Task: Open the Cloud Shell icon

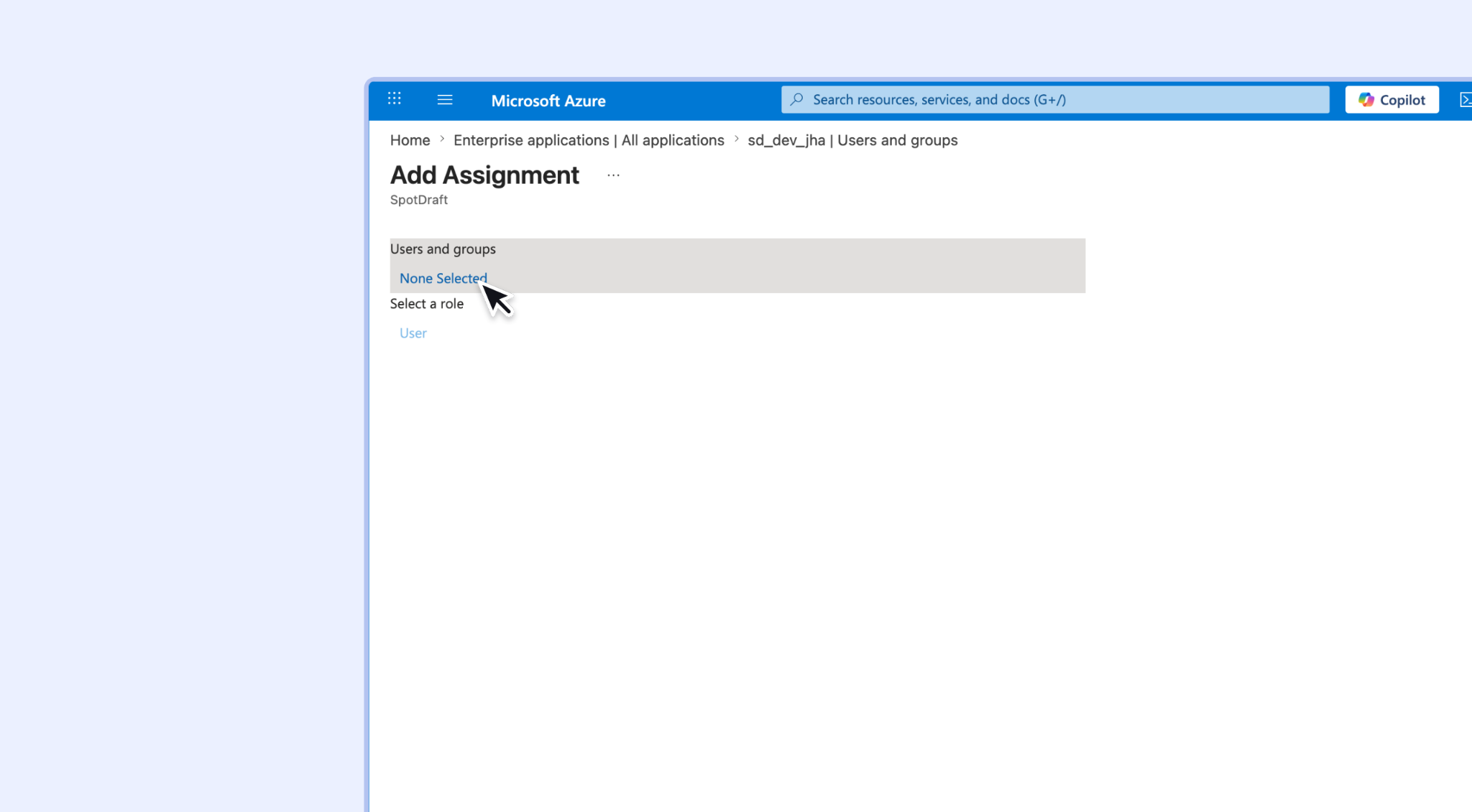Action: coord(1466,100)
